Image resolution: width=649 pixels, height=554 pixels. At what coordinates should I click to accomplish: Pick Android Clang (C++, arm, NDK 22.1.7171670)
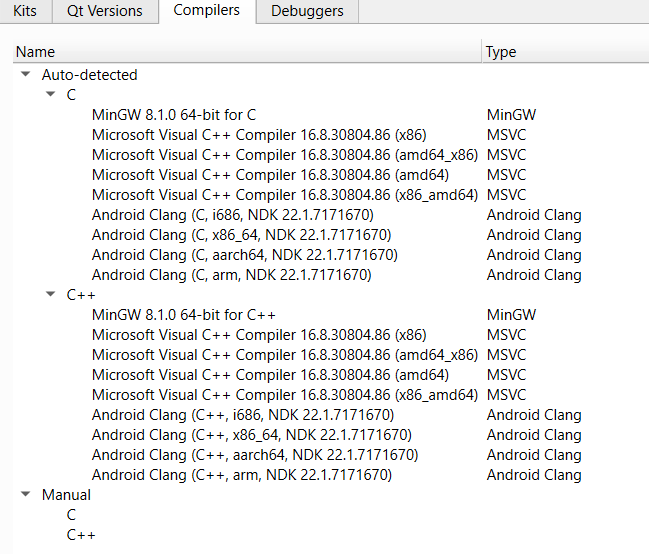(241, 475)
